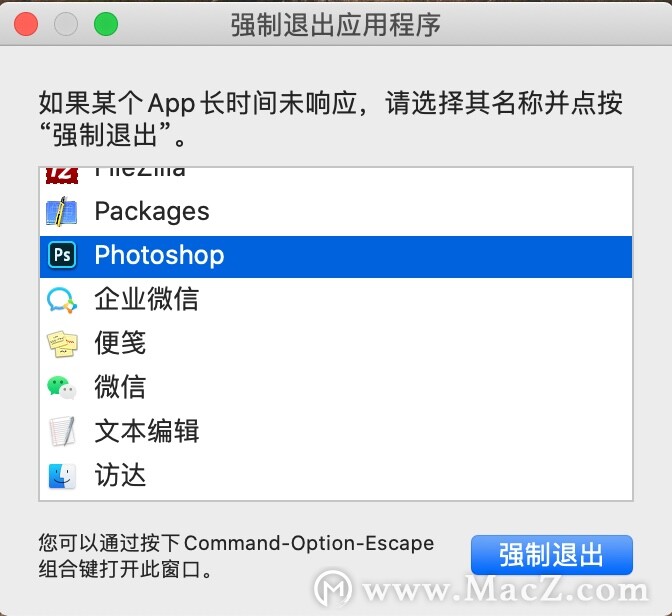Click the green 微信 WeChat icon

pyautogui.click(x=61, y=387)
